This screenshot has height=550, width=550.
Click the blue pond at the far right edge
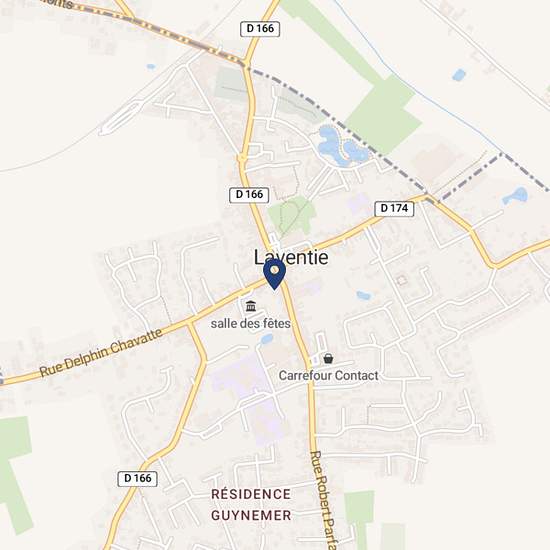(x=515, y=196)
